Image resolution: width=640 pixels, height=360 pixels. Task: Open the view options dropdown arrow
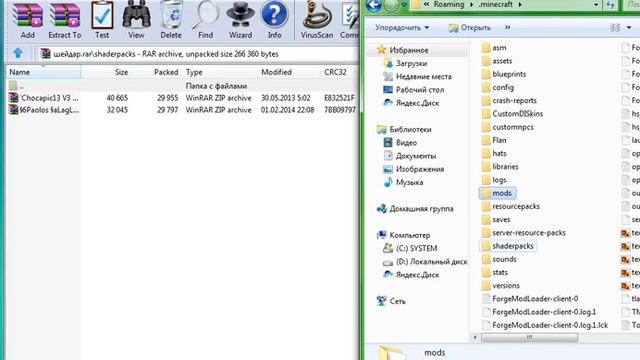629,27
